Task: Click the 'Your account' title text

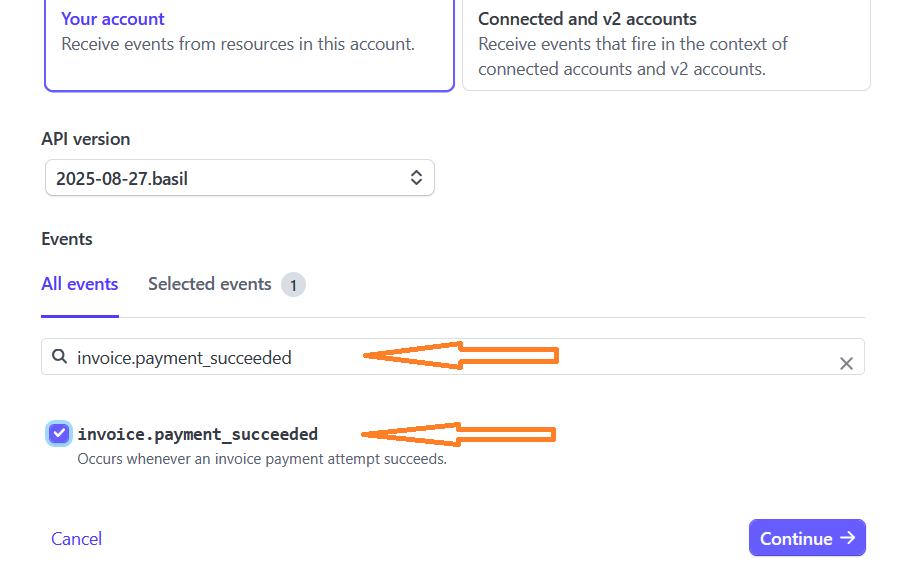Action: pos(113,19)
